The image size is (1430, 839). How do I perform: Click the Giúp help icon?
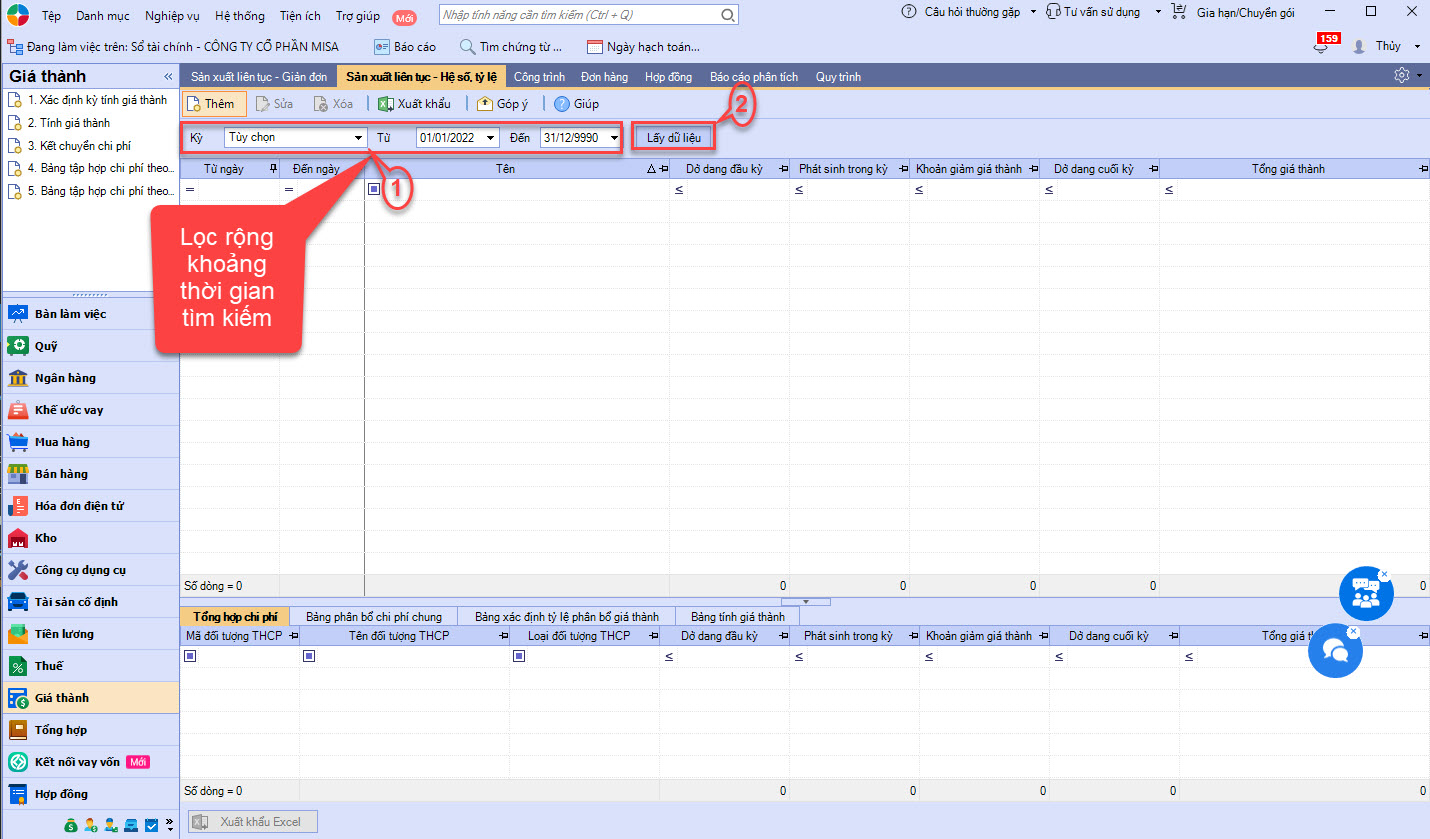(x=561, y=104)
